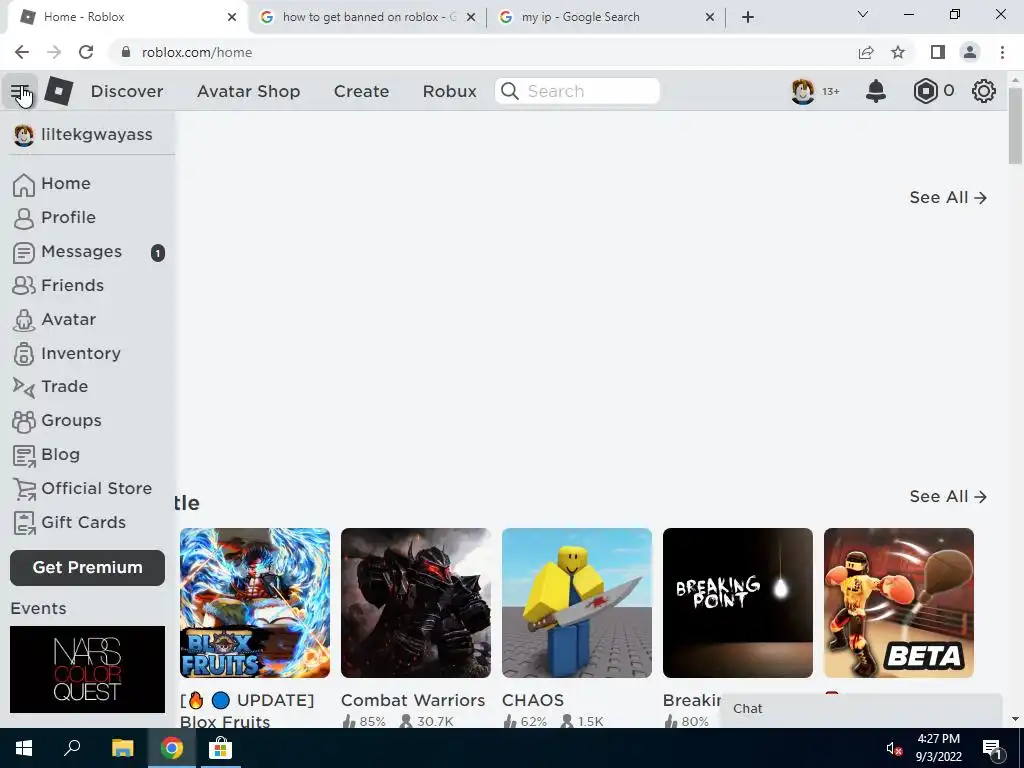
Task: Open Create in top navigation
Action: [361, 91]
